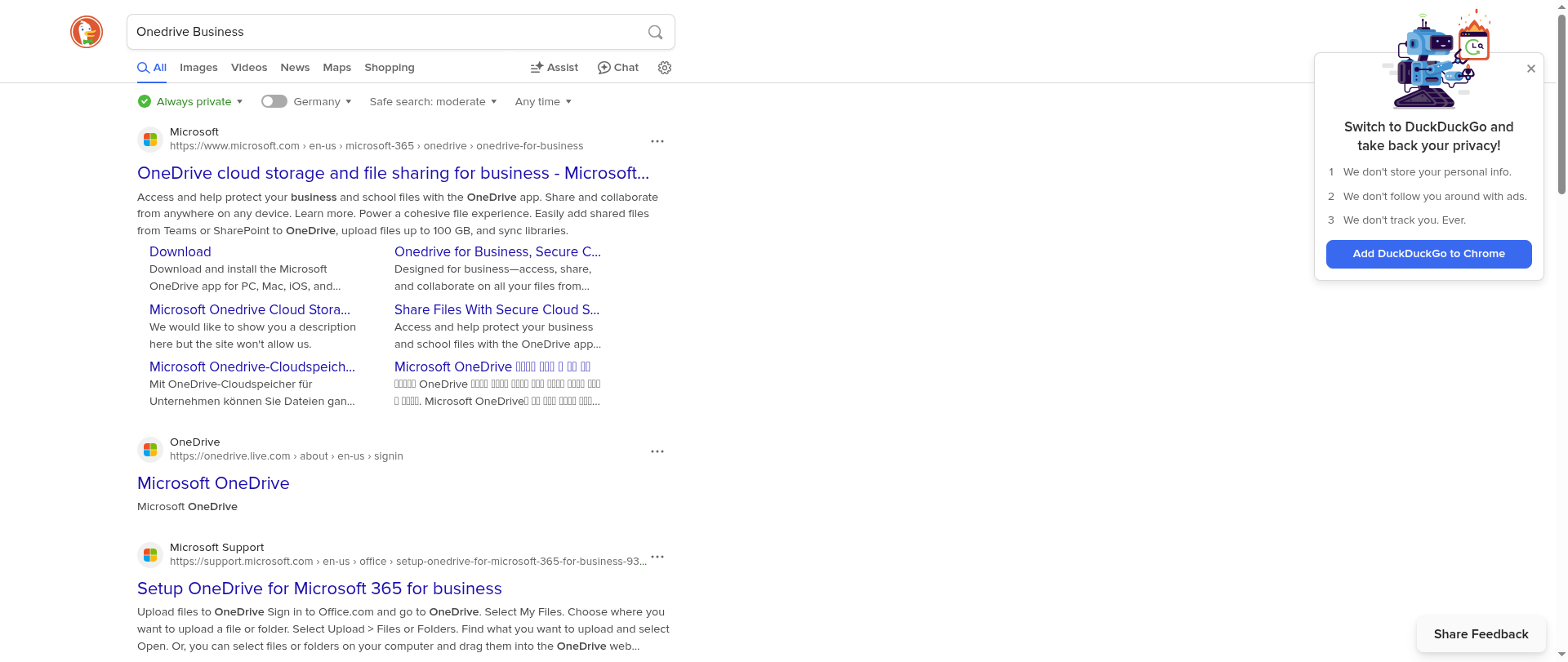Switch to Images tab
Image resolution: width=1568 pixels, height=662 pixels.
coord(198,68)
